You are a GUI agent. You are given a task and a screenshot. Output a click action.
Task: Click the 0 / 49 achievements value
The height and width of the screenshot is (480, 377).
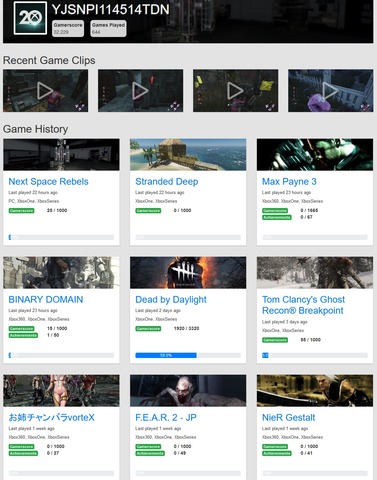(x=180, y=453)
